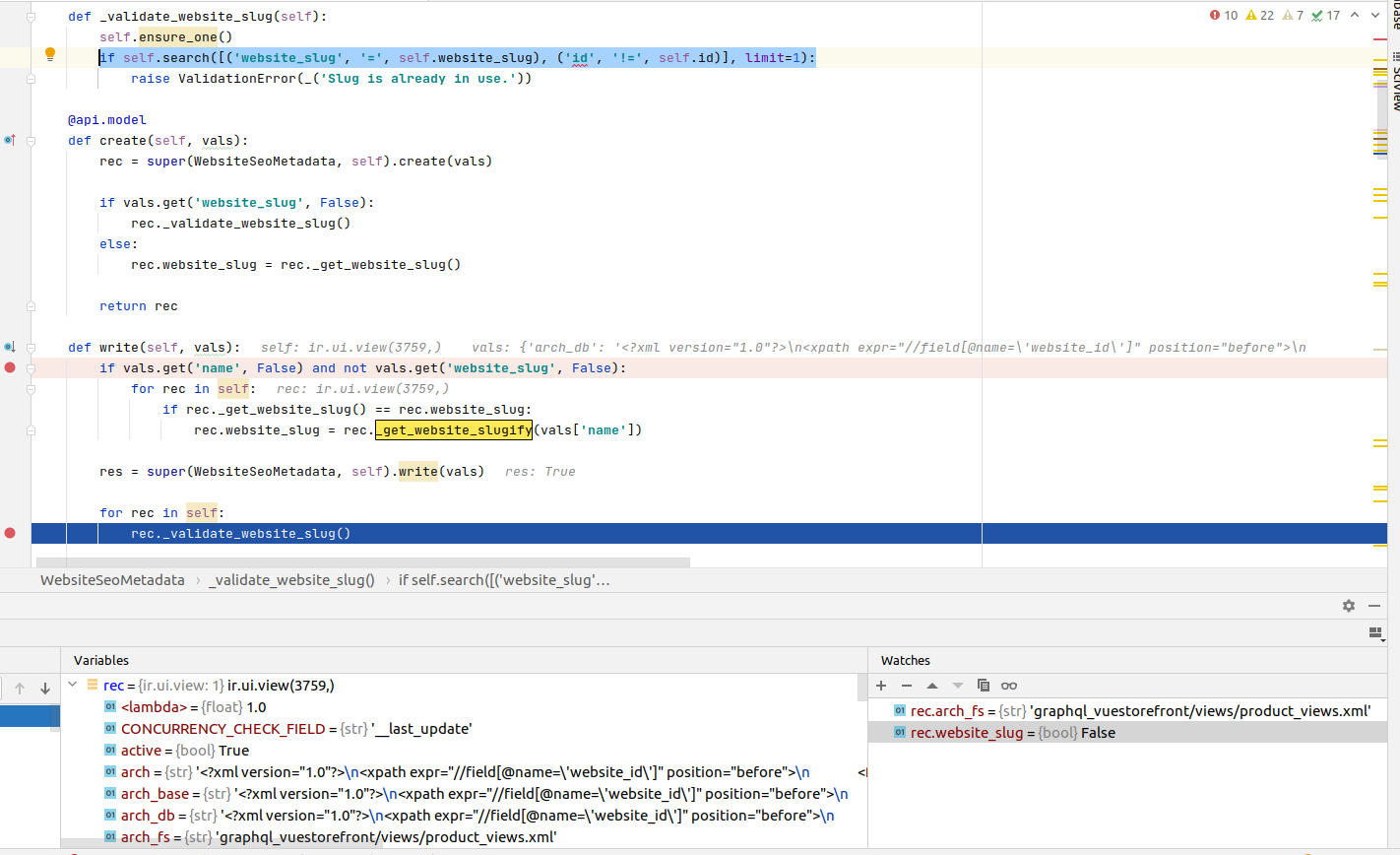The width and height of the screenshot is (1400, 855).
Task: Click the down chevron to jump to next problem
Action: (1374, 15)
